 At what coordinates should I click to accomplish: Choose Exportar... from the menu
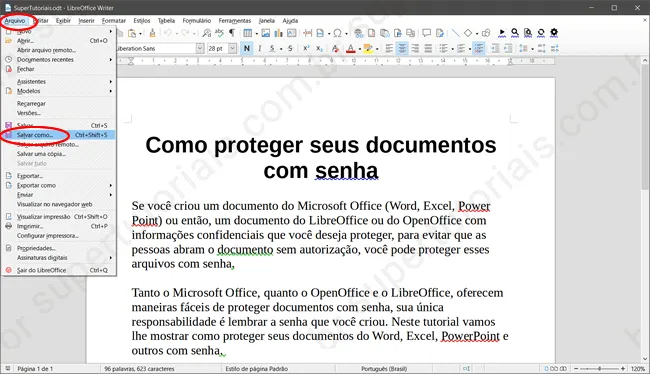click(58, 176)
